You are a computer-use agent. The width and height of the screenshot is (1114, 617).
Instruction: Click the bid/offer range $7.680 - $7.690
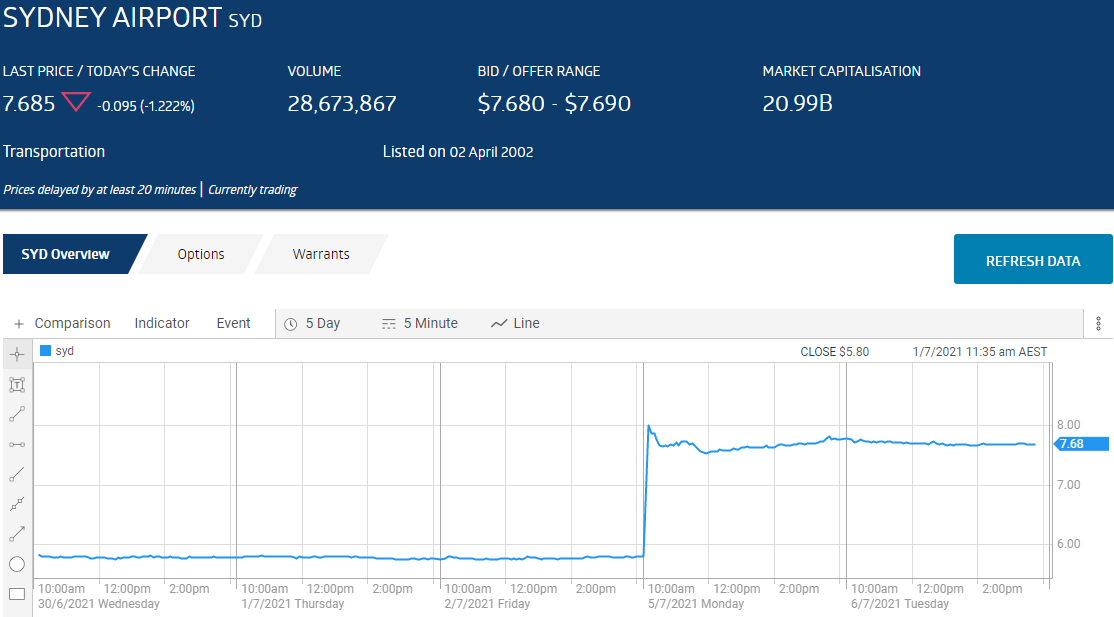[x=554, y=104]
